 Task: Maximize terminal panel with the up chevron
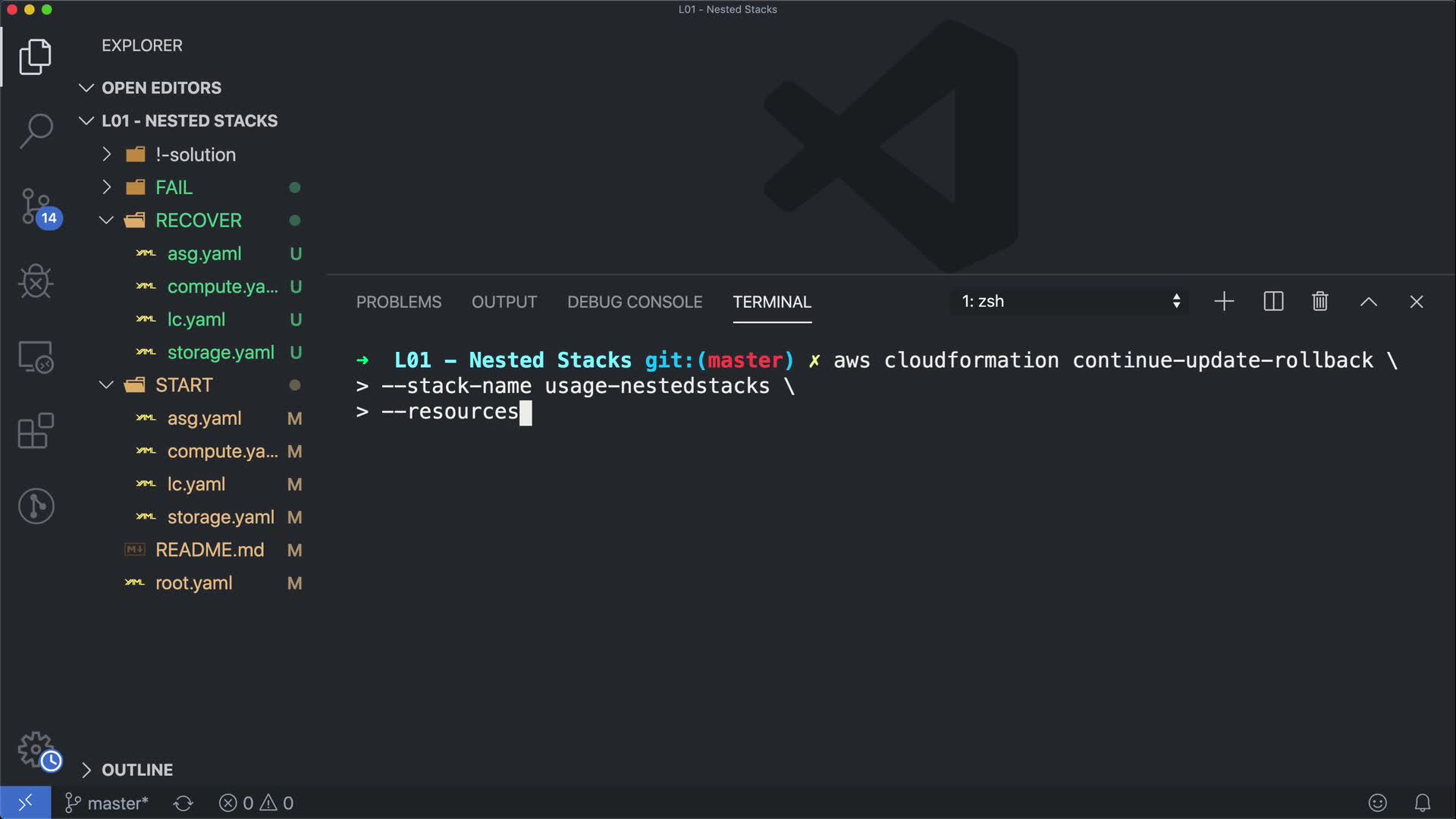click(1368, 302)
